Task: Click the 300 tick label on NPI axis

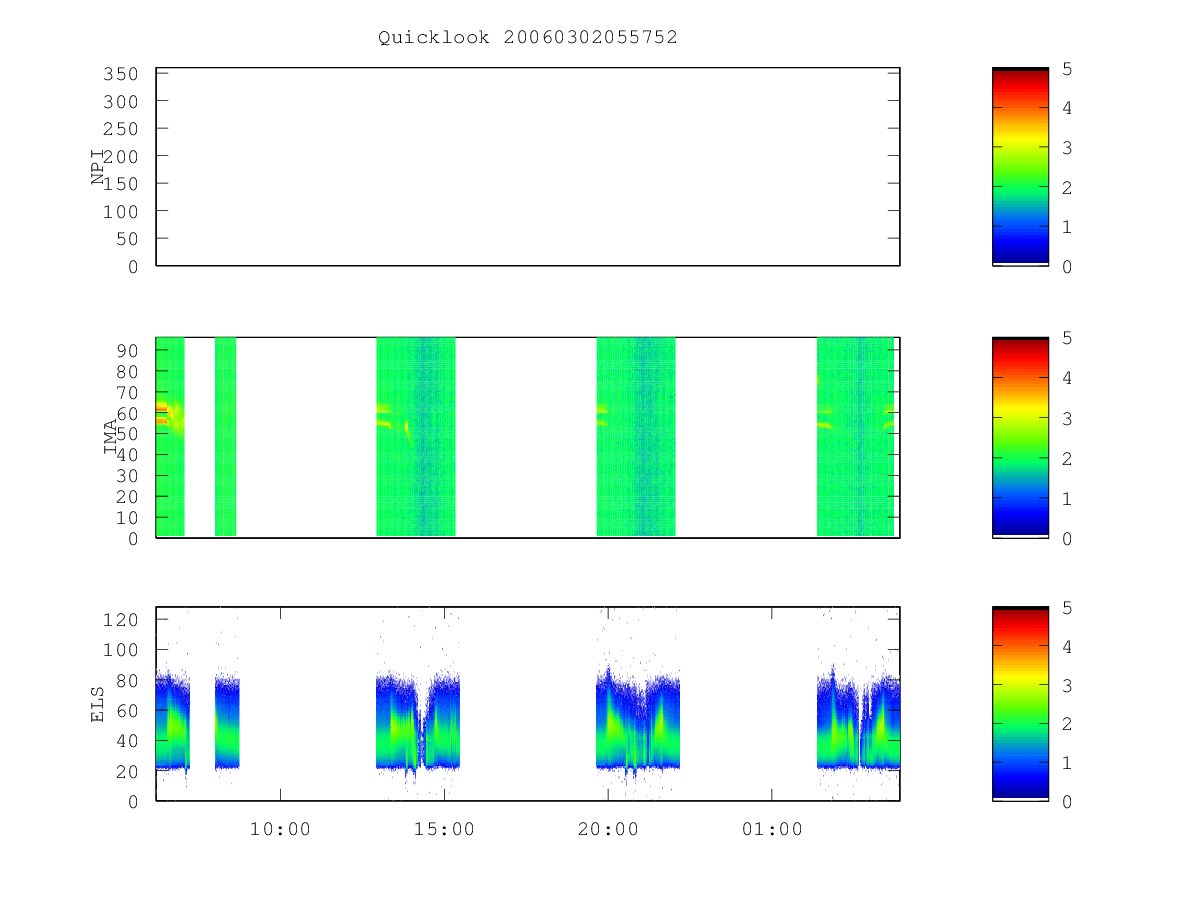Action: point(120,102)
